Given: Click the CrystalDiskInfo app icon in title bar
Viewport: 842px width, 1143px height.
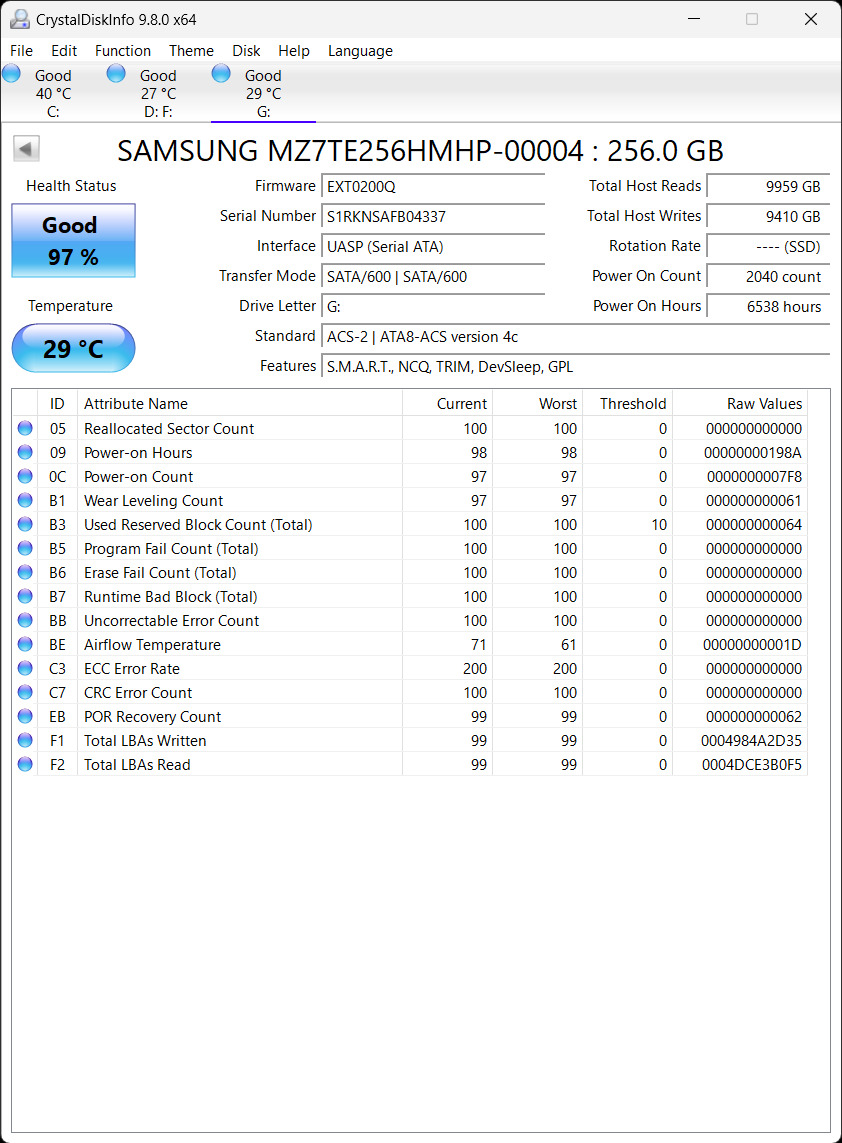Looking at the screenshot, I should coord(20,19).
